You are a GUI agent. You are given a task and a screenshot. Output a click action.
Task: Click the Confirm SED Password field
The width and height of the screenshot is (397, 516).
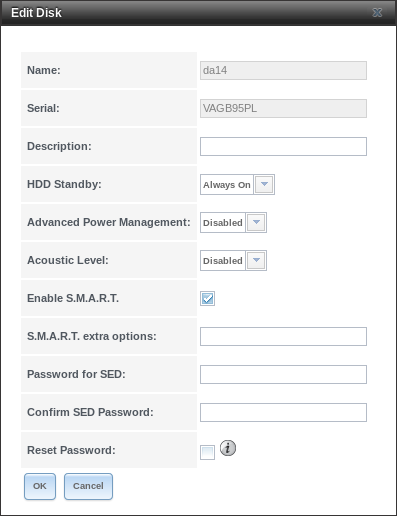tap(283, 412)
